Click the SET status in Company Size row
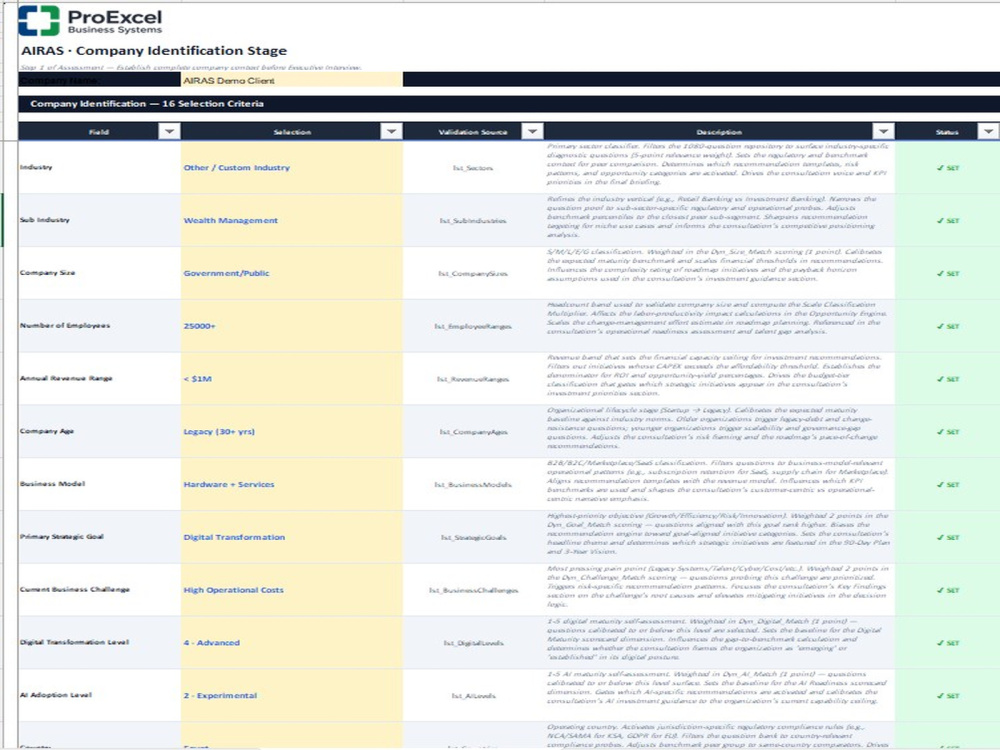1000x750 pixels. [x=948, y=274]
